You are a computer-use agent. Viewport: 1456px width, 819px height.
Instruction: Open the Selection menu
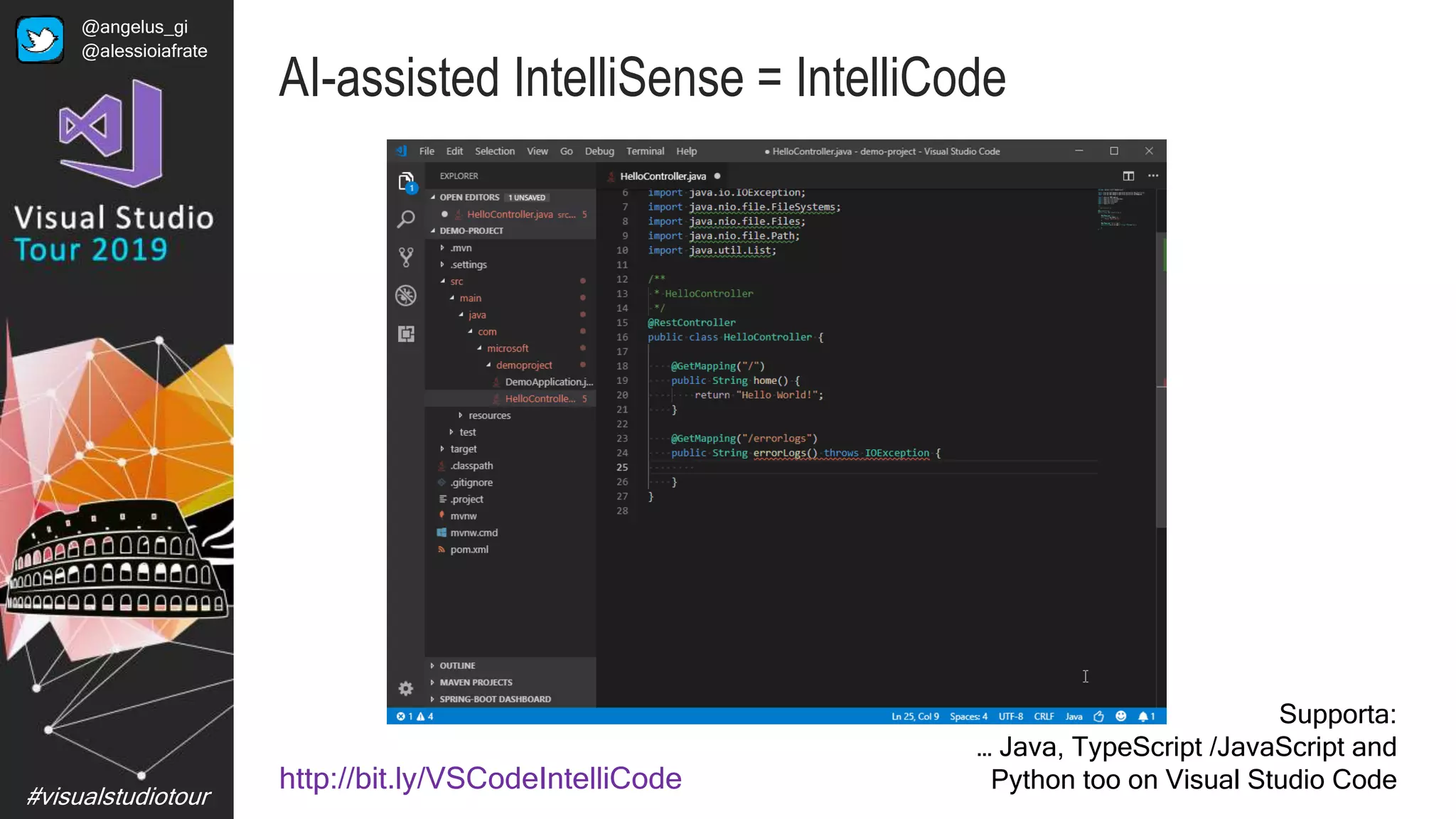point(495,151)
